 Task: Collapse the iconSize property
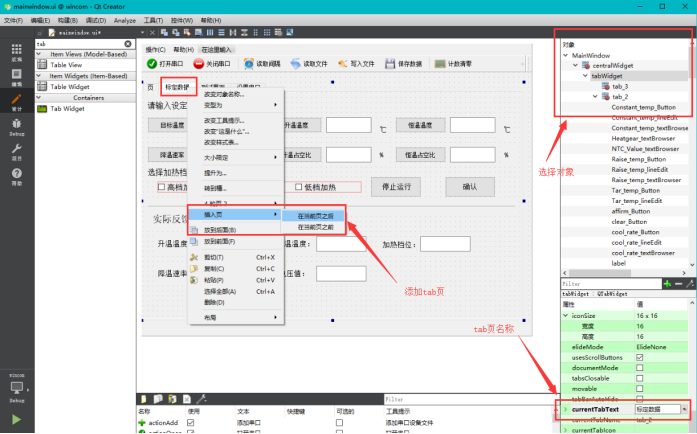tap(565, 315)
